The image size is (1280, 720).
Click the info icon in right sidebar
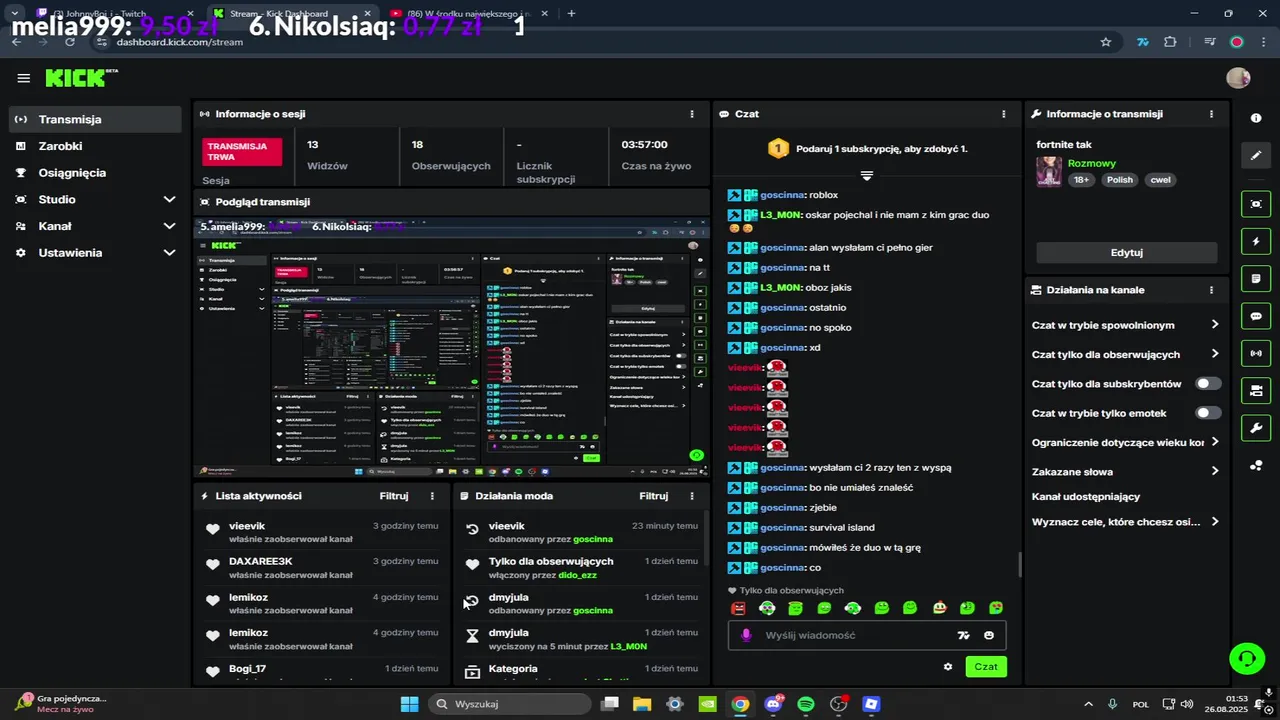tap(1256, 118)
